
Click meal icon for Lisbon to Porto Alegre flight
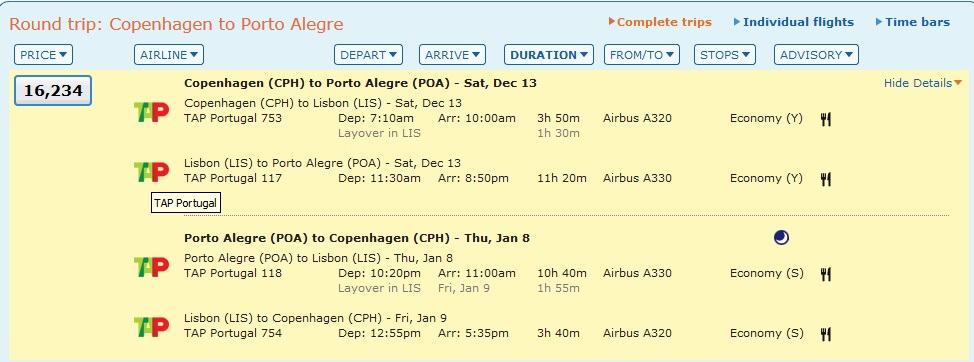click(826, 179)
